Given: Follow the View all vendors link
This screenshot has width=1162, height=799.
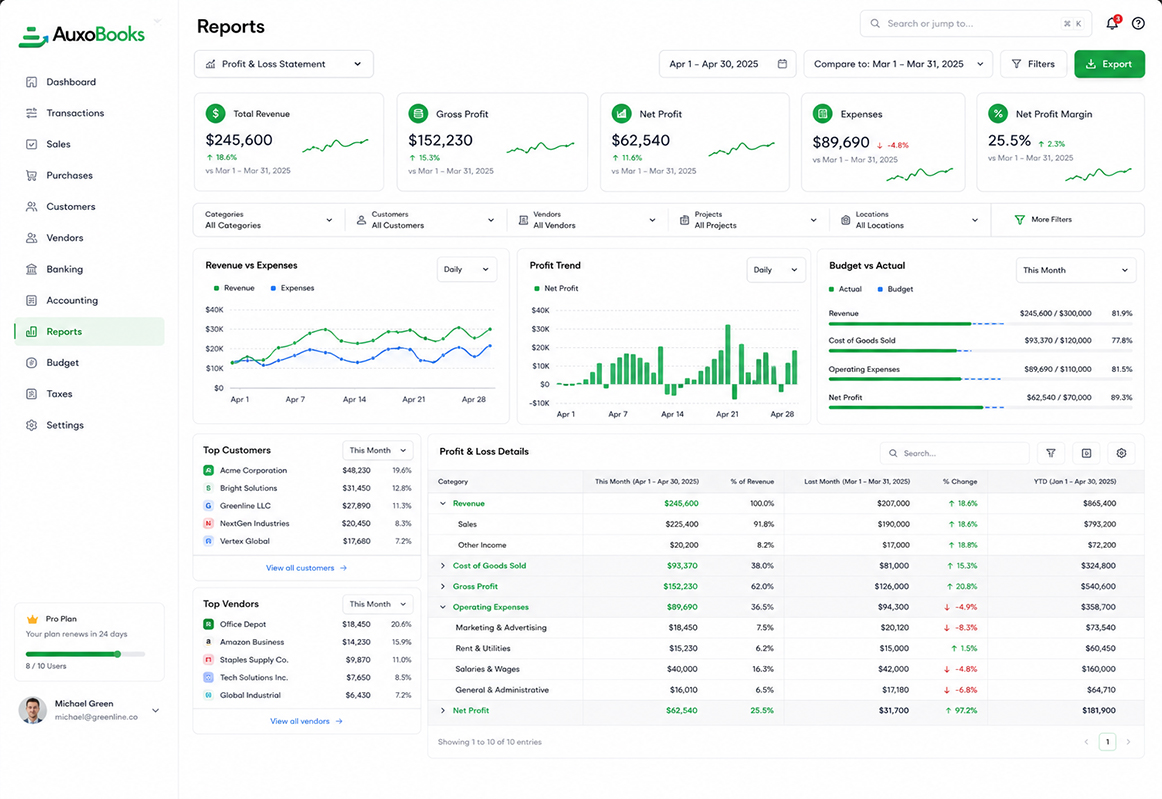Looking at the screenshot, I should point(306,721).
